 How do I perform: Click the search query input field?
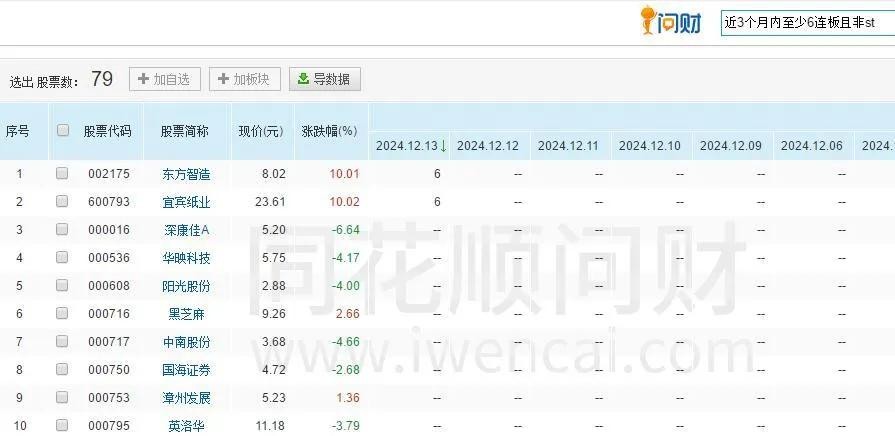(x=806, y=22)
